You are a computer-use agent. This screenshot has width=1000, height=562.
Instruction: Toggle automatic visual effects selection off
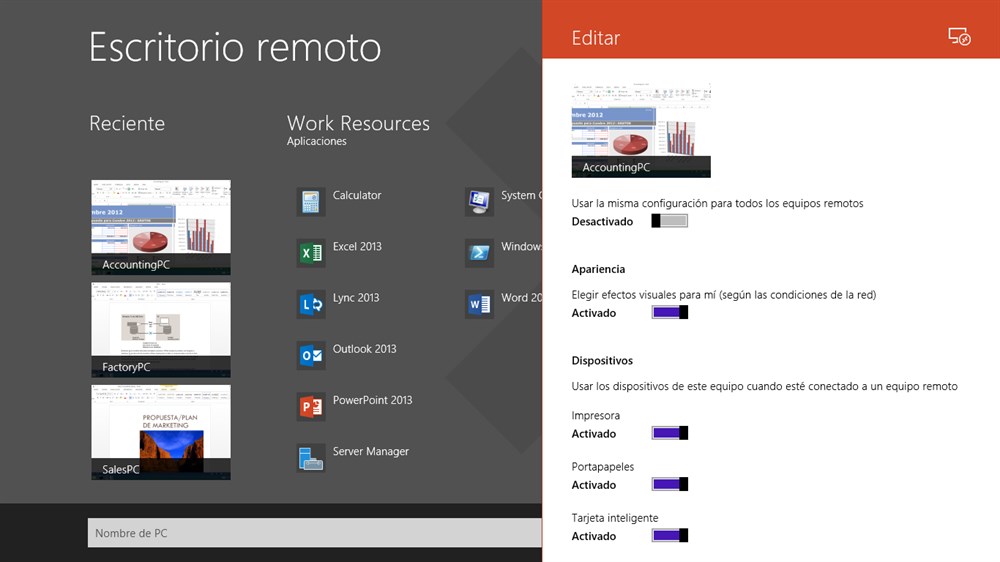669,313
